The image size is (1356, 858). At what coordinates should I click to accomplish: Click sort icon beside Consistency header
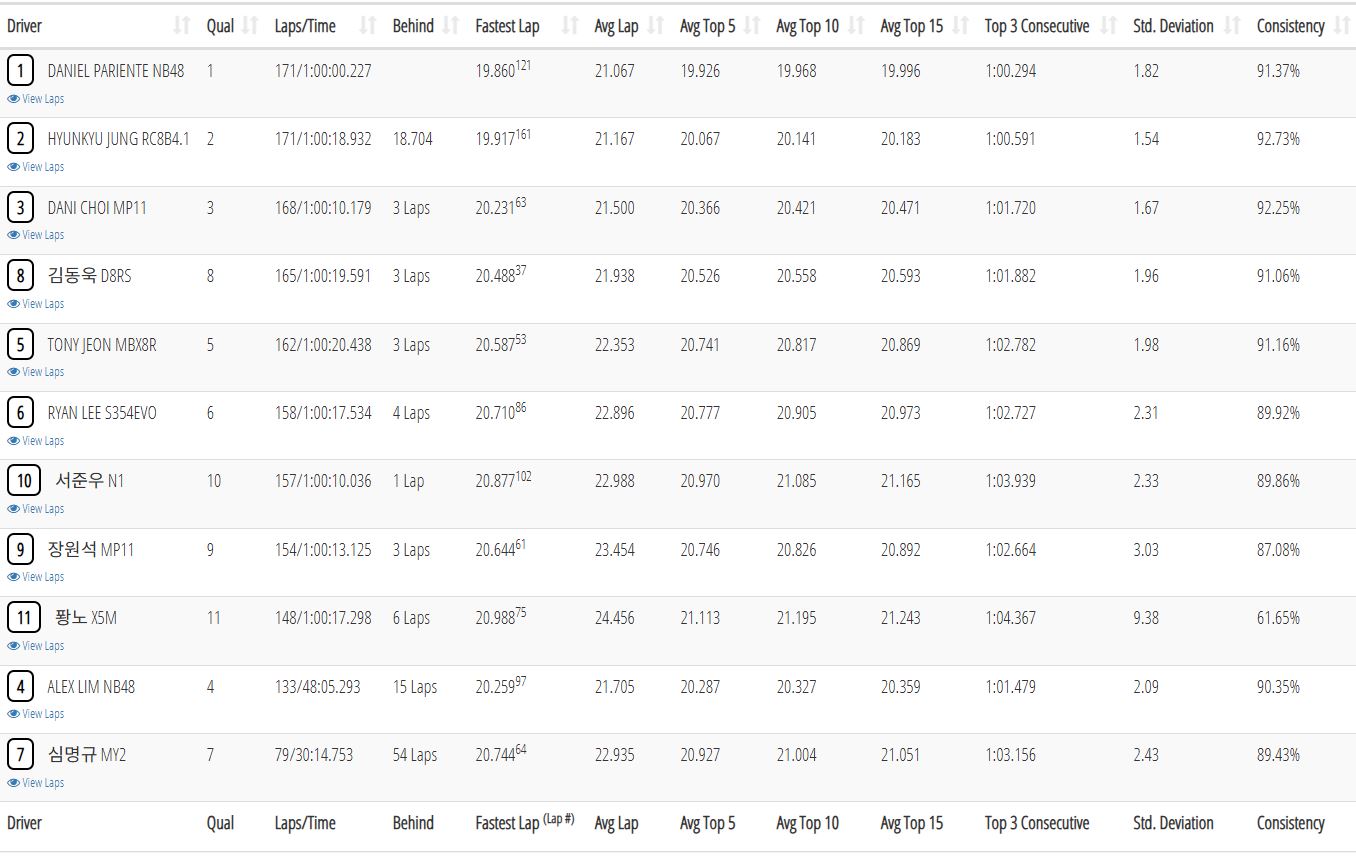1342,26
